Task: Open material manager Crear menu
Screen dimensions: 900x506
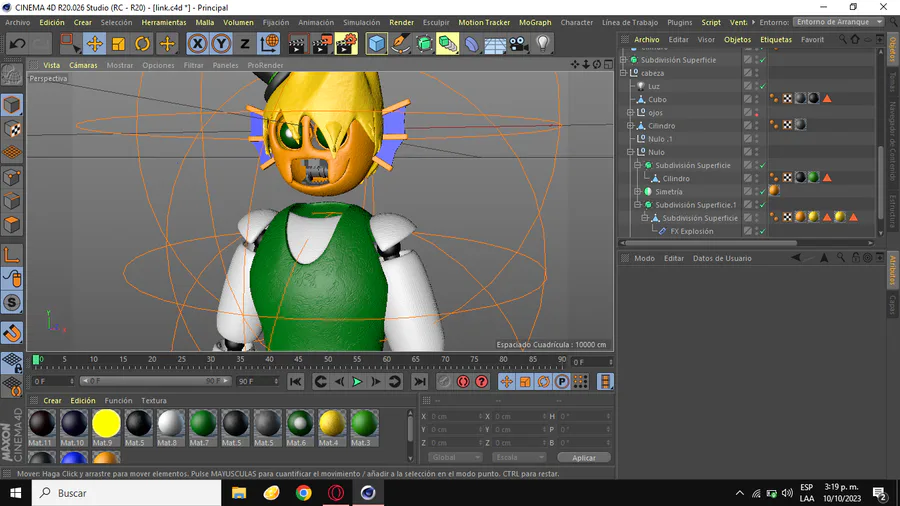Action: pyautogui.click(x=52, y=400)
